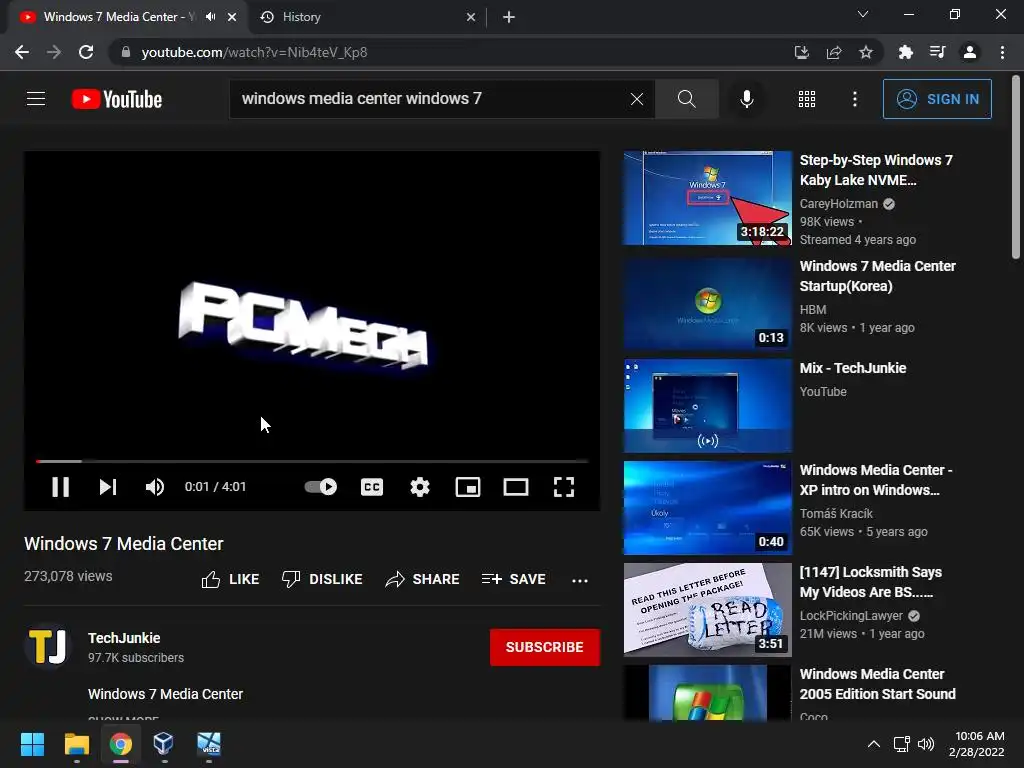Open the Locksmith Says My Videos thumbnail
Screen dimensions: 1024x768
707,609
